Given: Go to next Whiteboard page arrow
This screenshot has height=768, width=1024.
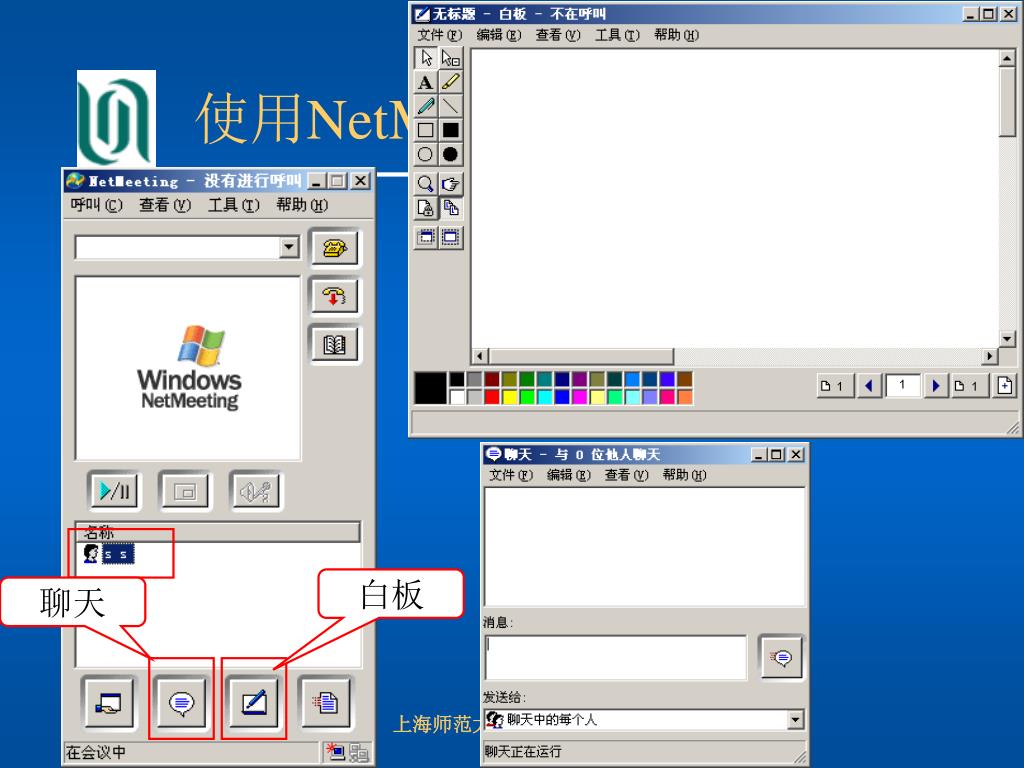Looking at the screenshot, I should 936,386.
